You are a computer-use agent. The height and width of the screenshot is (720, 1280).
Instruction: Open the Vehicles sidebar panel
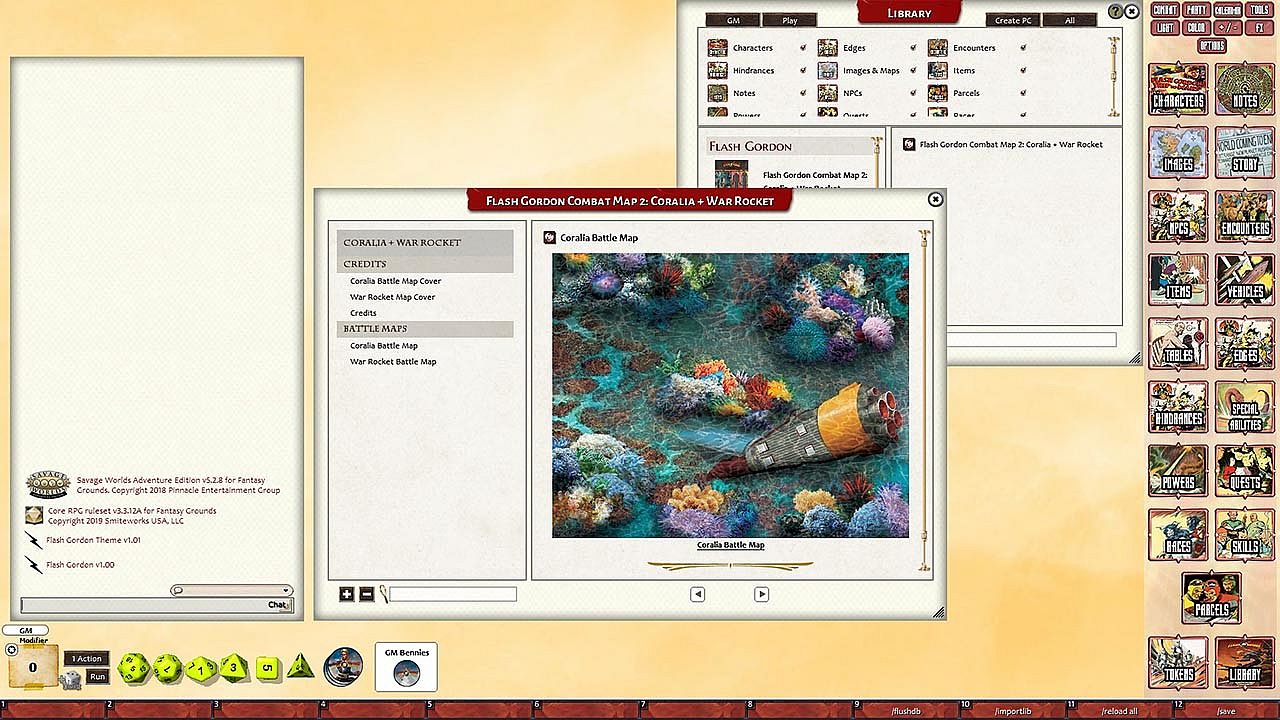point(1244,281)
